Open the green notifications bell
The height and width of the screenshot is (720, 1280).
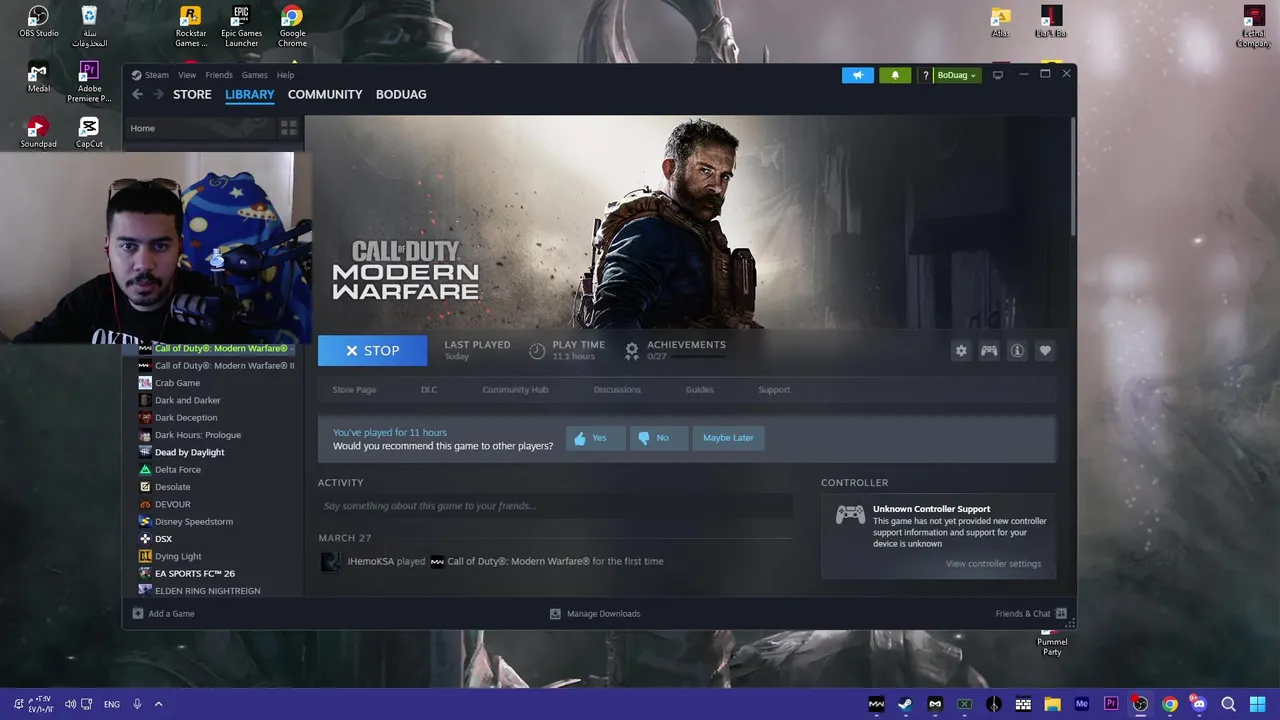[895, 75]
